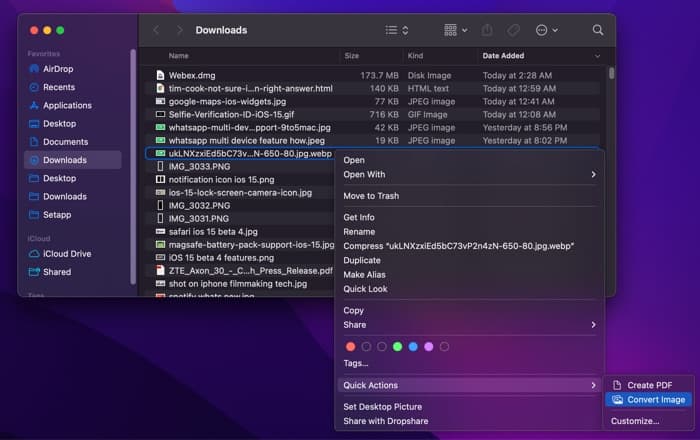This screenshot has height=440, width=700.
Task: Sort by Name column header
Action: point(179,56)
